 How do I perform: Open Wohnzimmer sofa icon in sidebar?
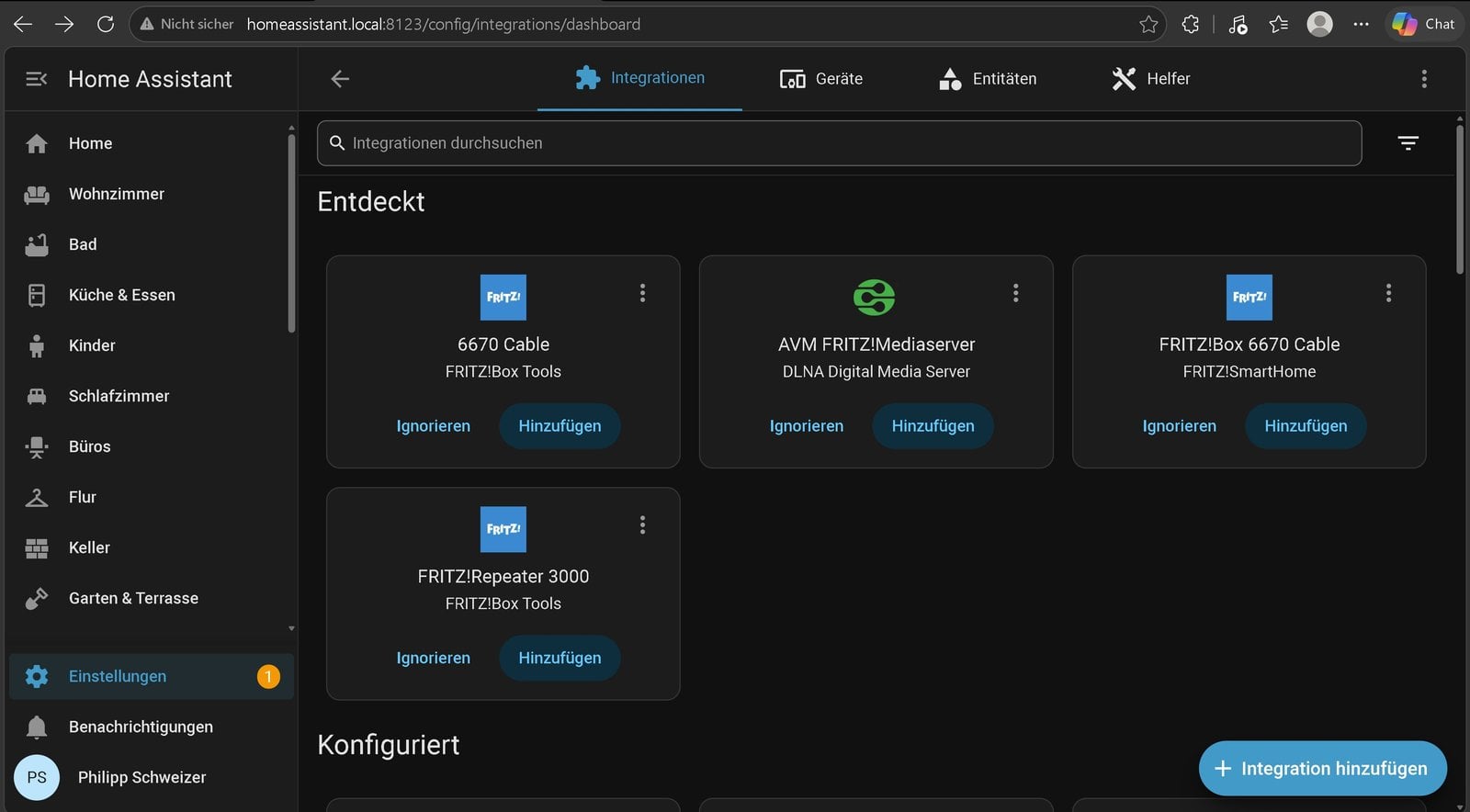37,194
